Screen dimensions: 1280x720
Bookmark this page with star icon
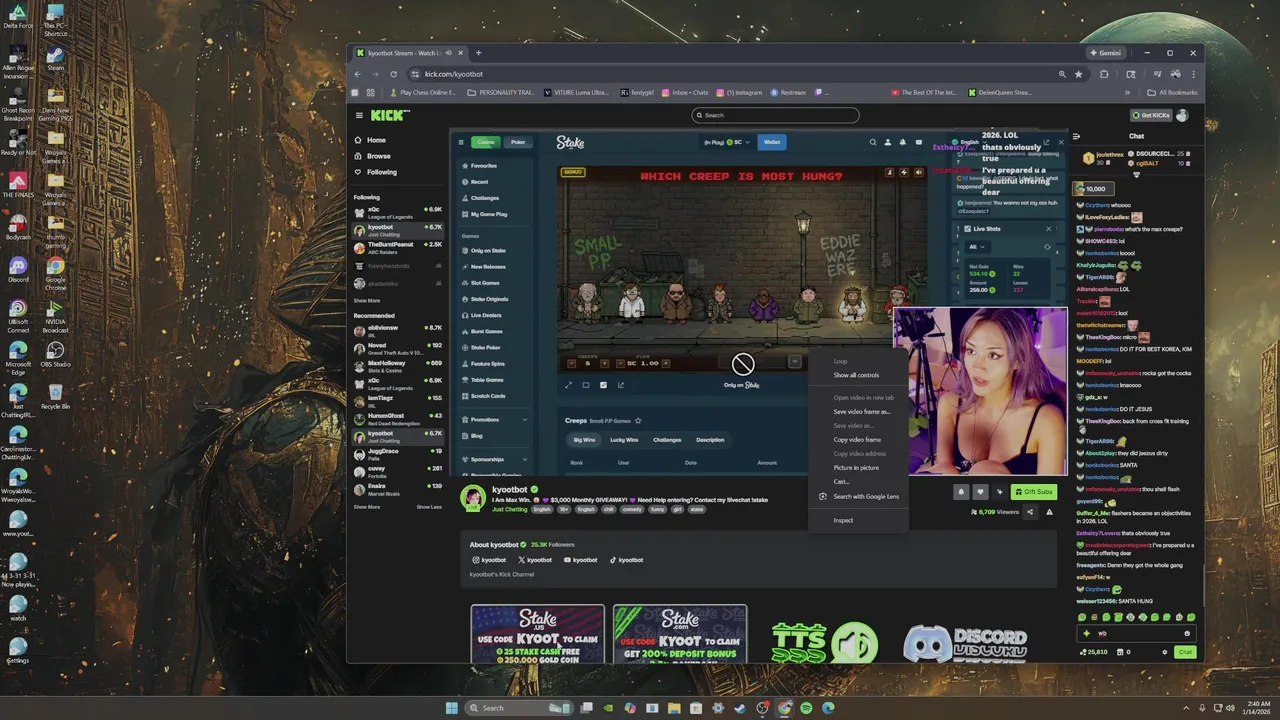[x=1078, y=74]
